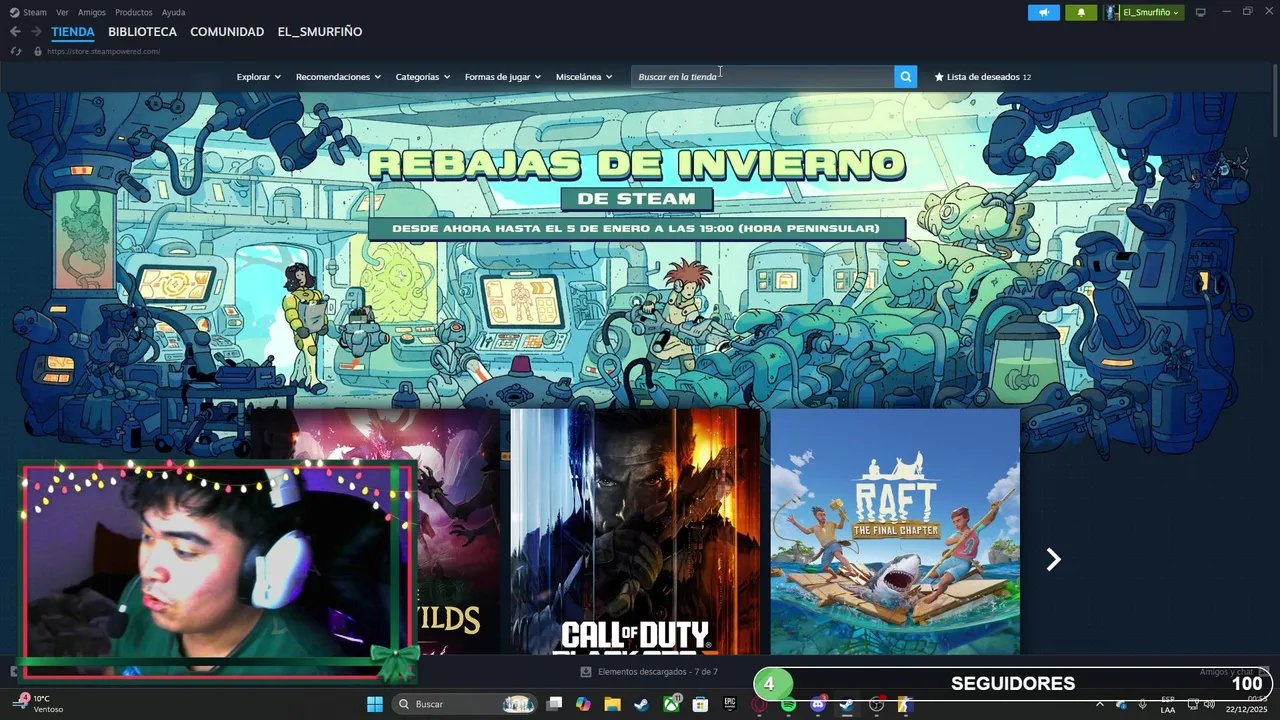This screenshot has width=1280, height=720.
Task: Open the Productos menu
Action: [x=134, y=13]
